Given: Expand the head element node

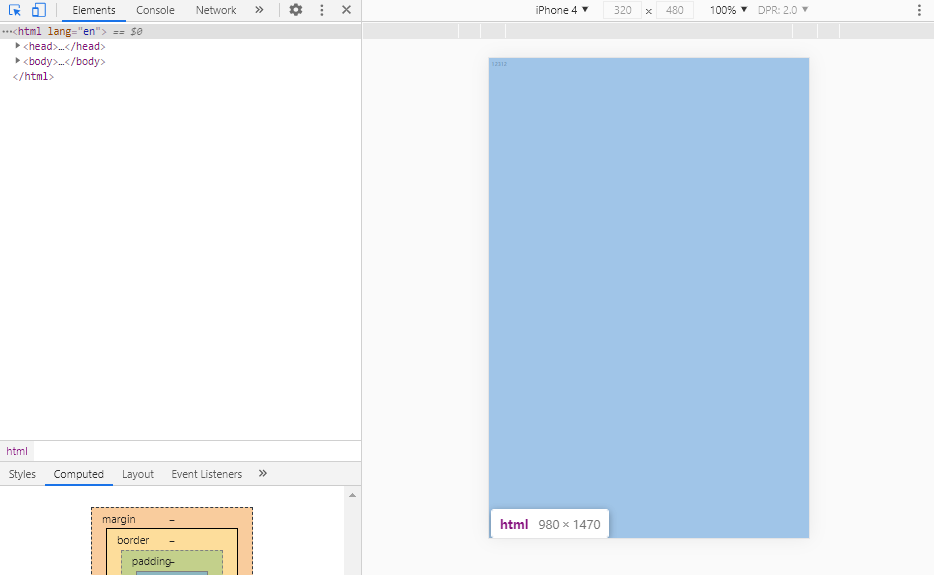Looking at the screenshot, I should tap(18, 46).
